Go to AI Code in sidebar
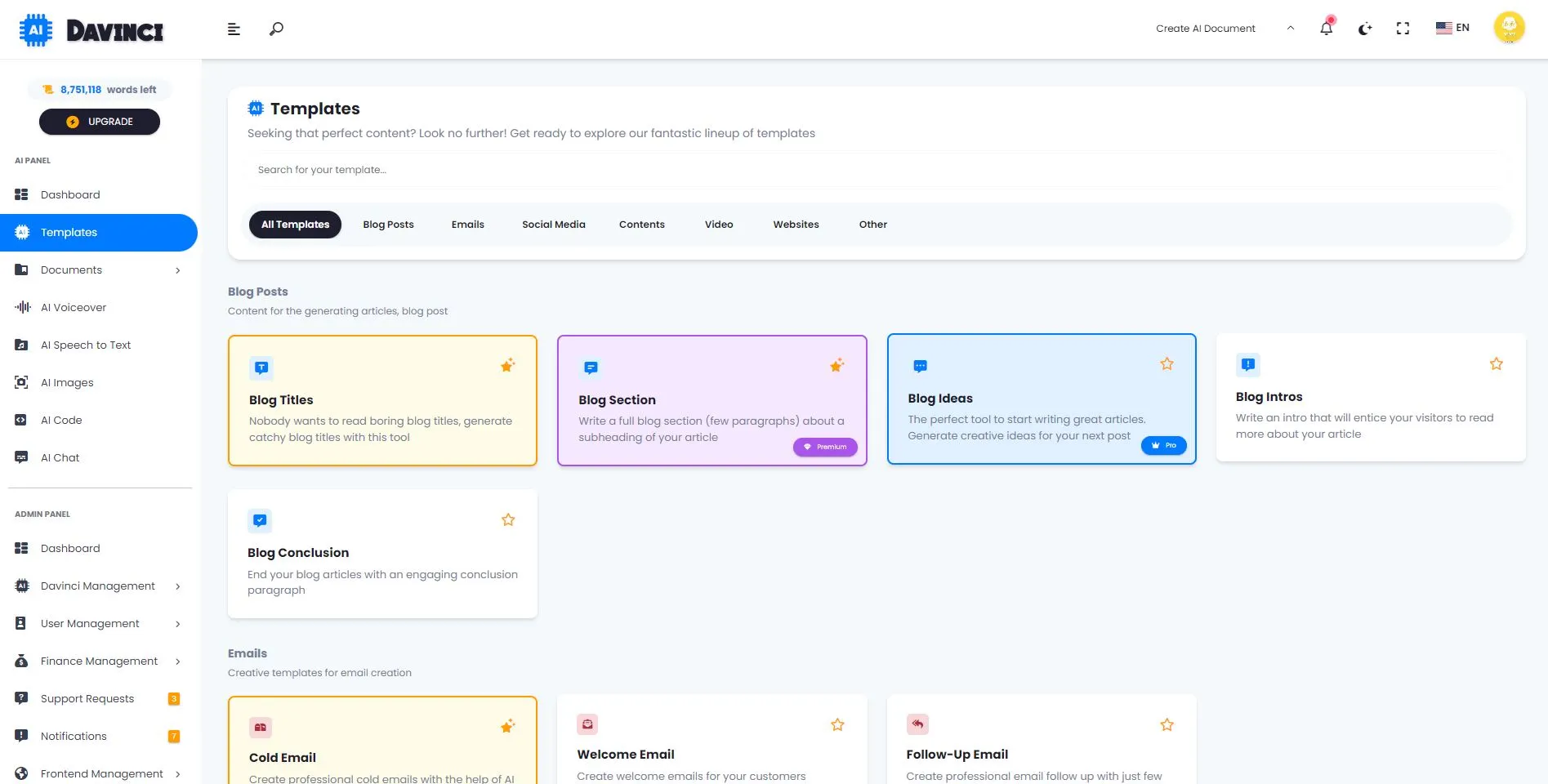This screenshot has height=784, width=1548. 61,421
